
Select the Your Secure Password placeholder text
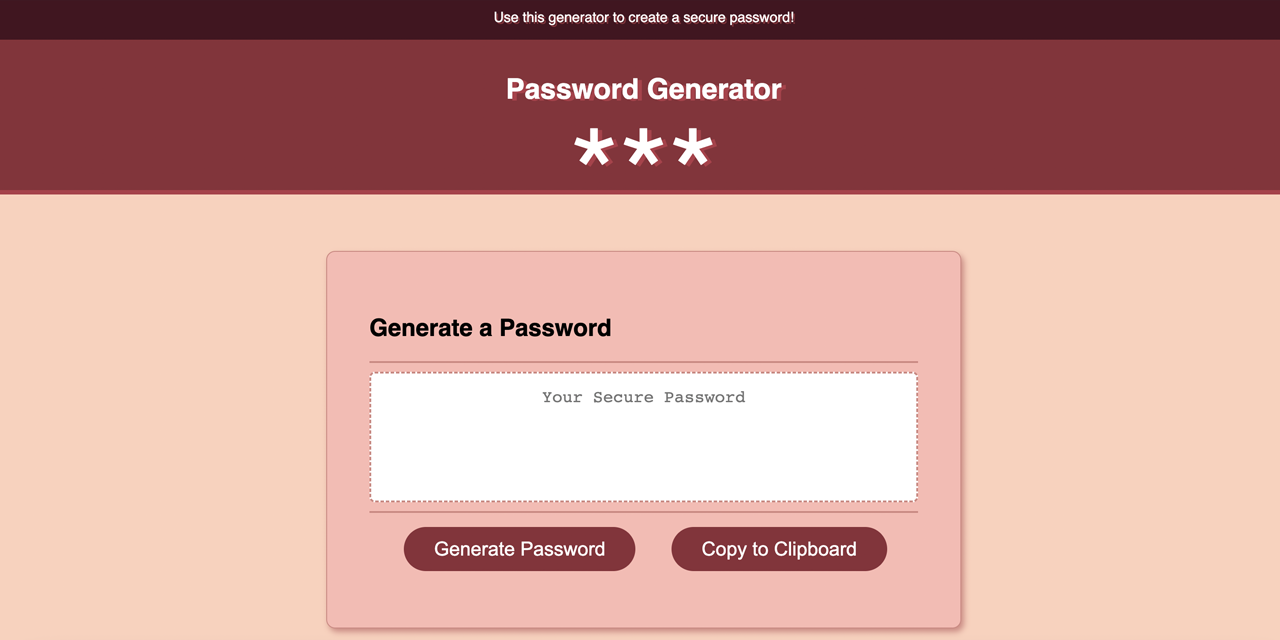[643, 397]
